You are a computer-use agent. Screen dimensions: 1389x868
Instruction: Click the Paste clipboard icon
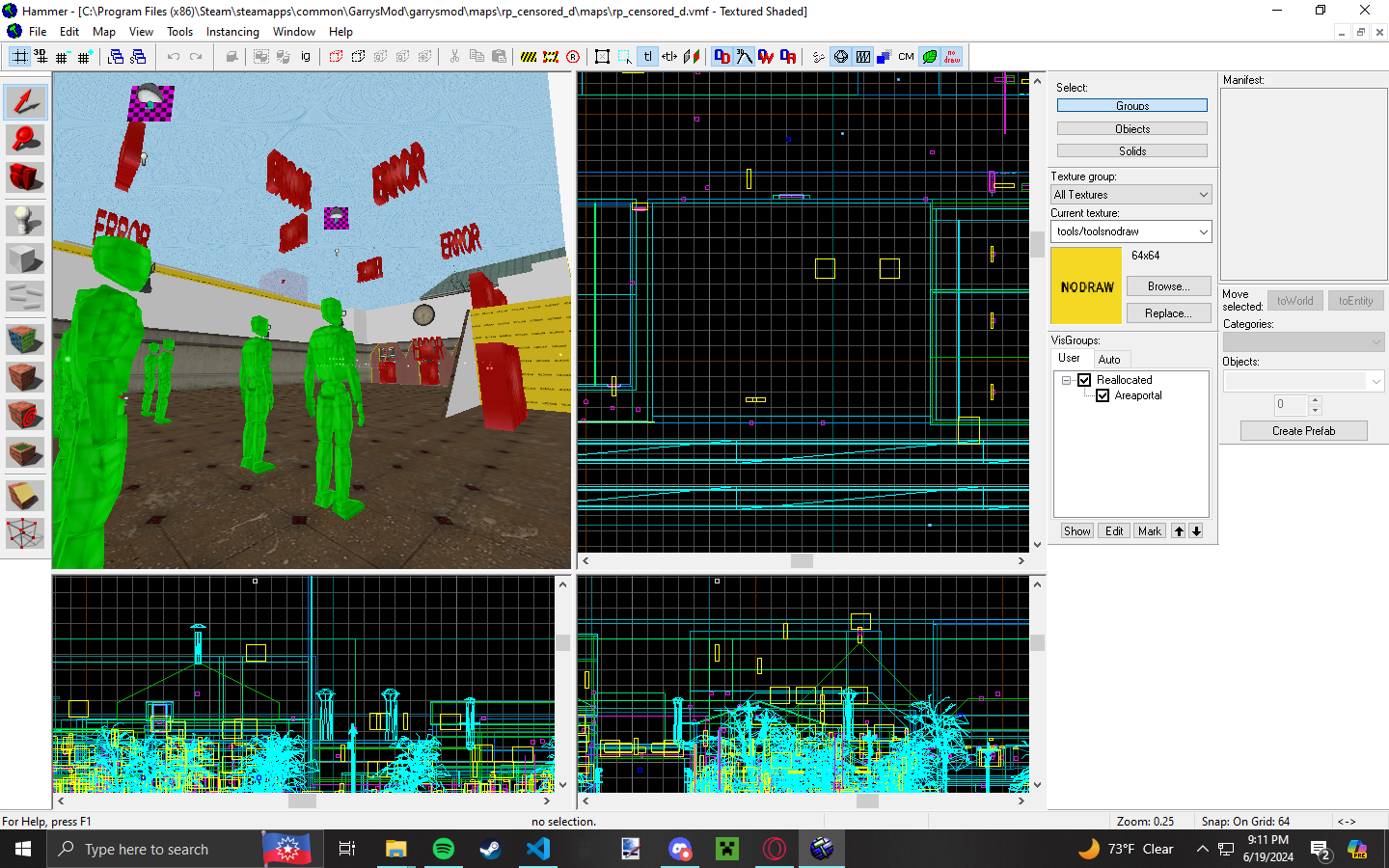tap(499, 57)
